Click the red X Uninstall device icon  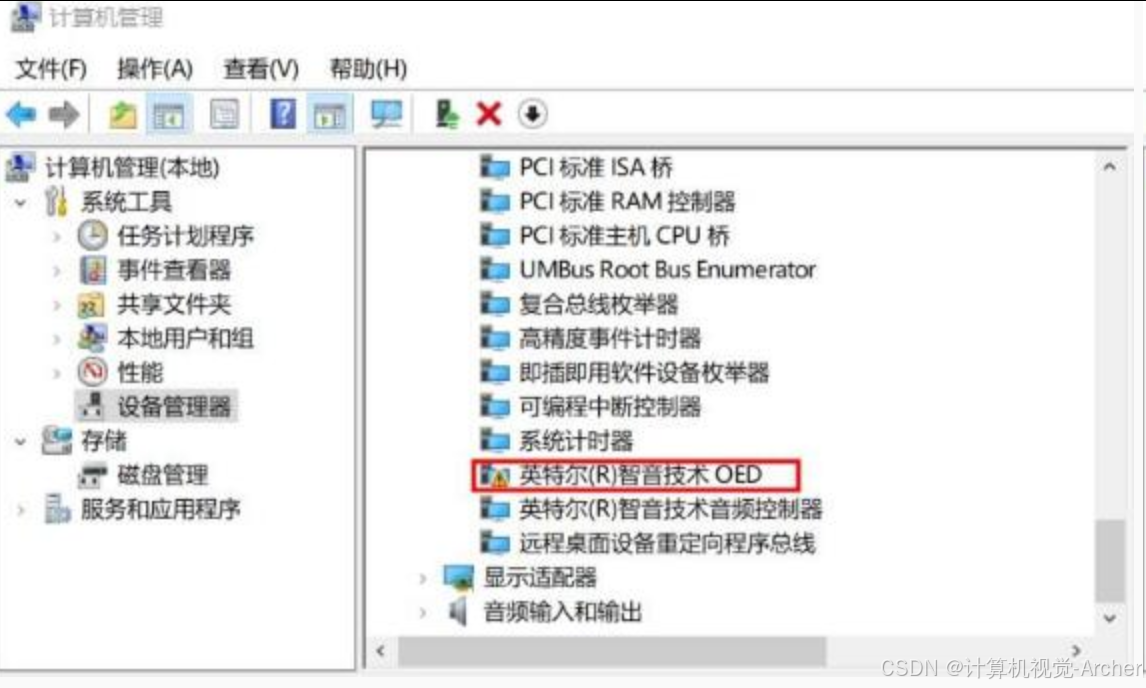(489, 114)
